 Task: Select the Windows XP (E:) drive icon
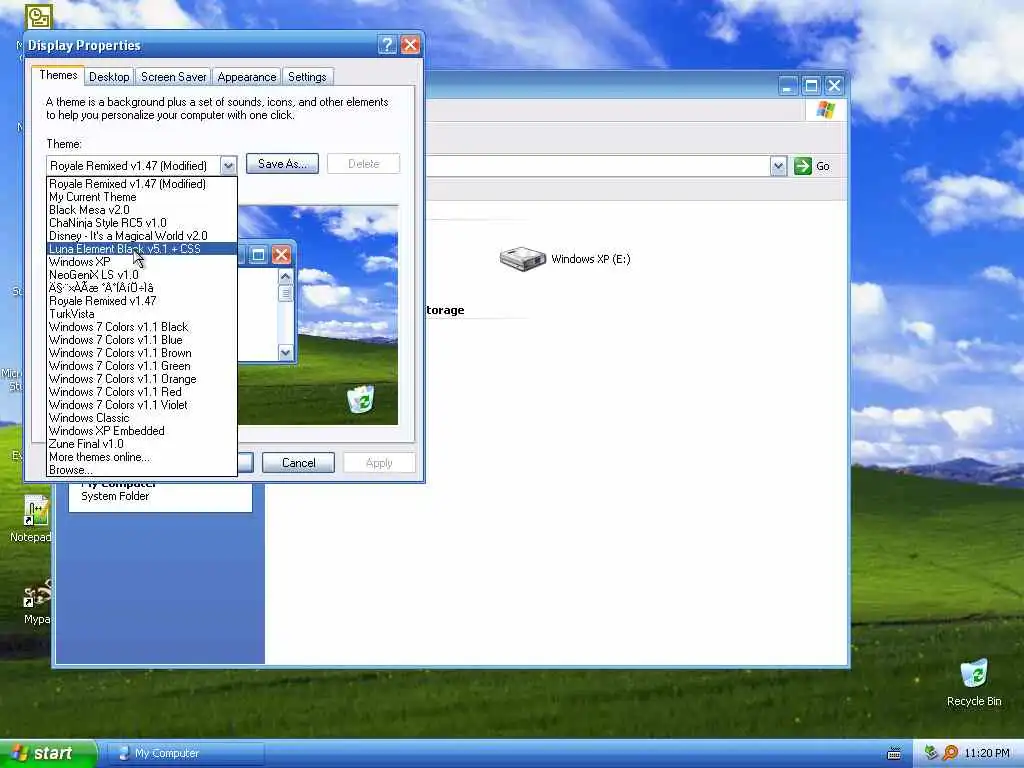522,259
